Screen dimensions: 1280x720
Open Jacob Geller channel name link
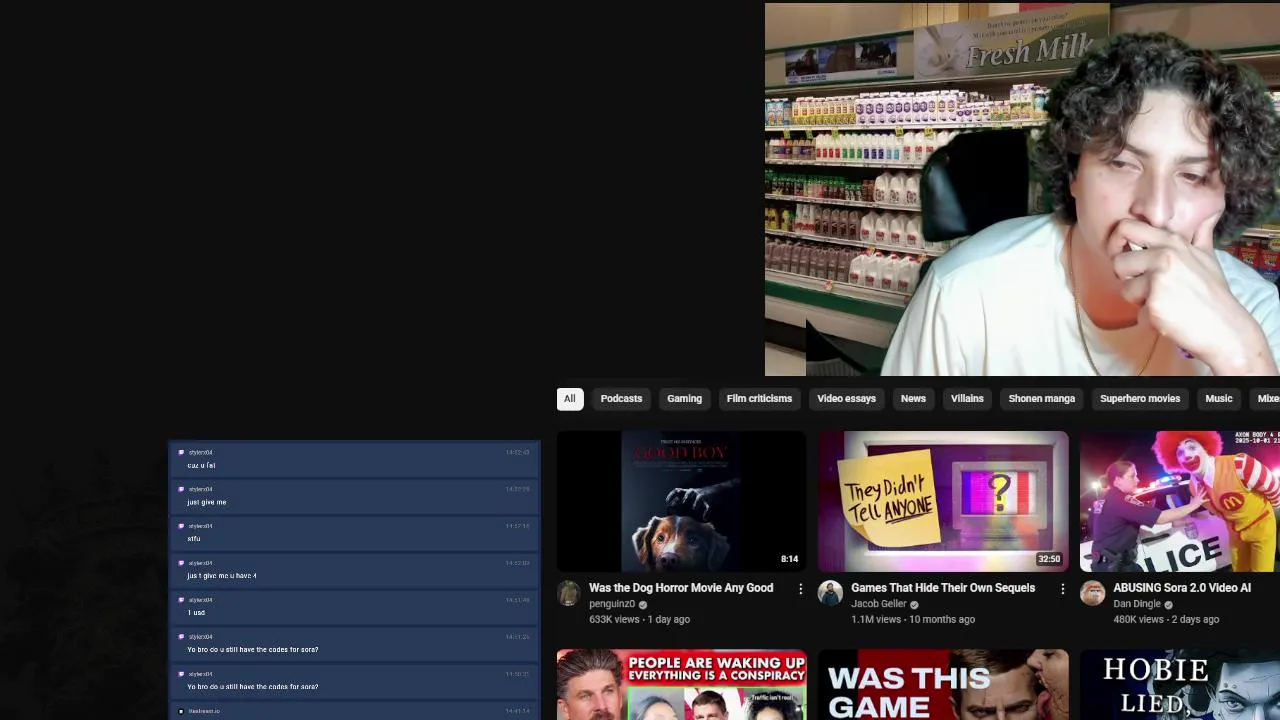(878, 604)
